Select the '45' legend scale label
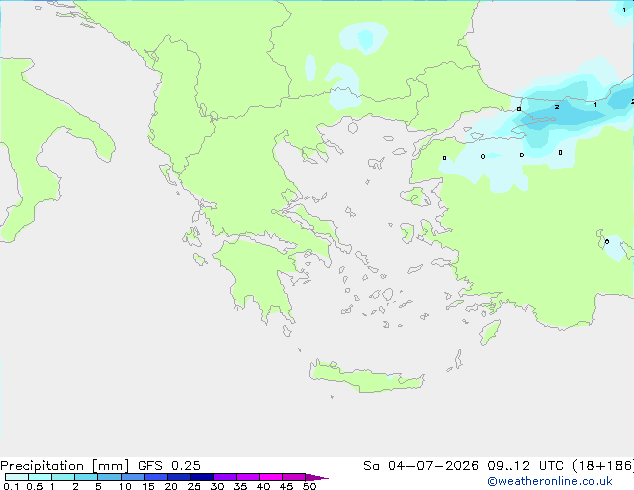This screenshot has height=490, width=634. [286, 486]
